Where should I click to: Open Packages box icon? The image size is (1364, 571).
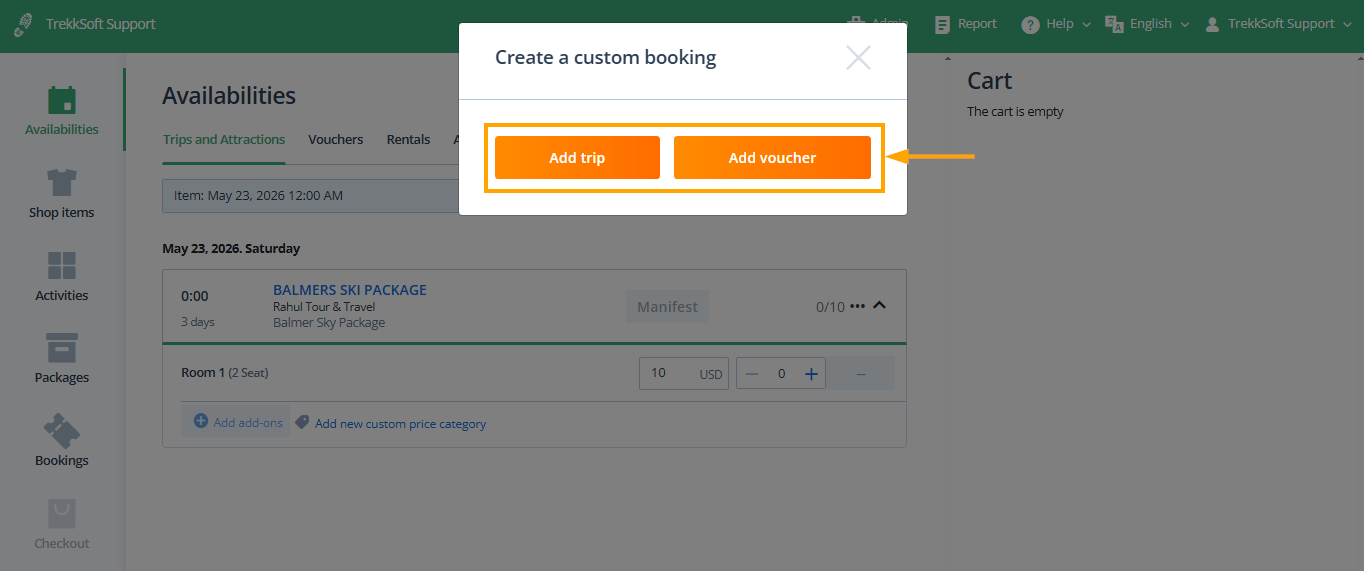[x=62, y=348]
